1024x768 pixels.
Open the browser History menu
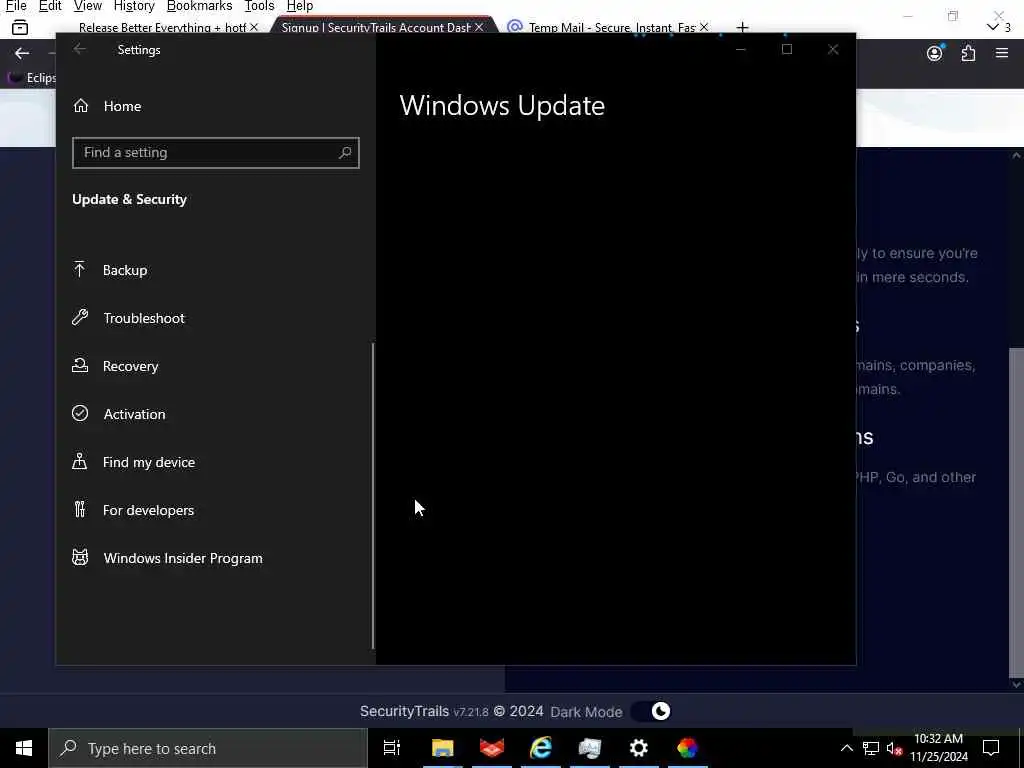(x=134, y=6)
